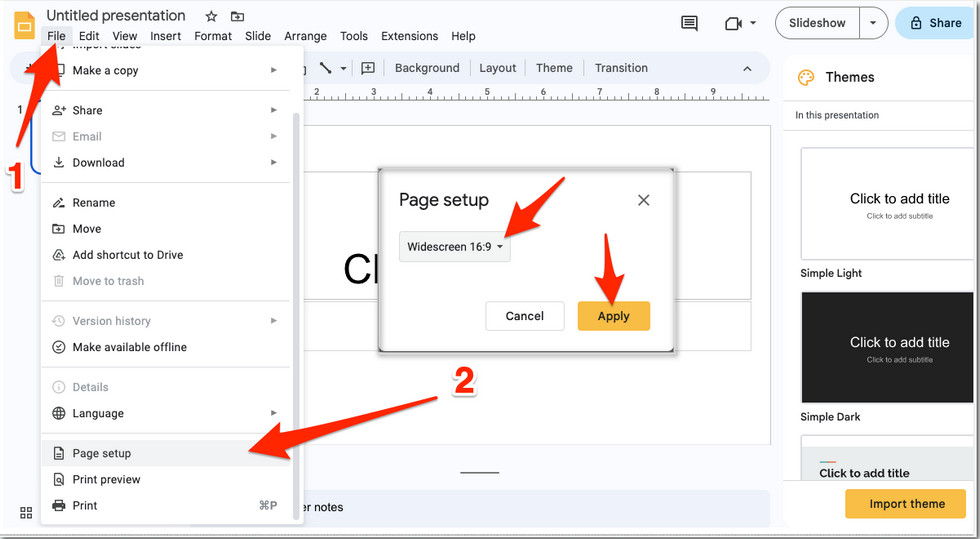Click the Share button
The image size is (980, 539).
[936, 23]
